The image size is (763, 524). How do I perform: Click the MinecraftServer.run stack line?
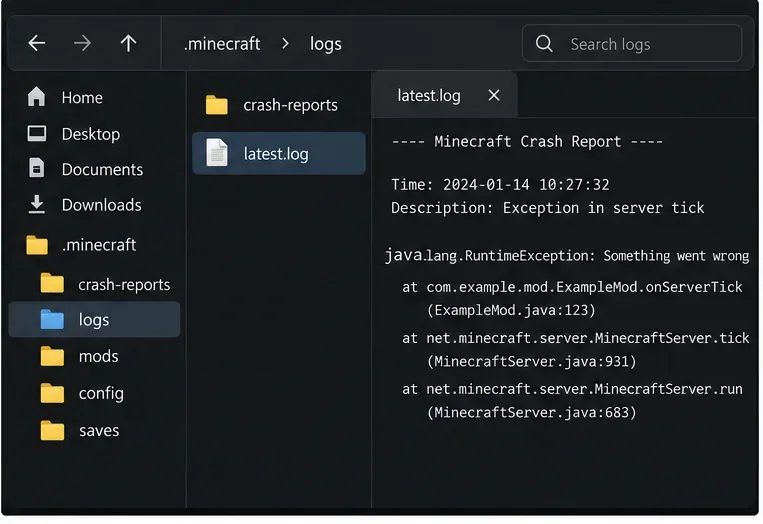(x=572, y=389)
